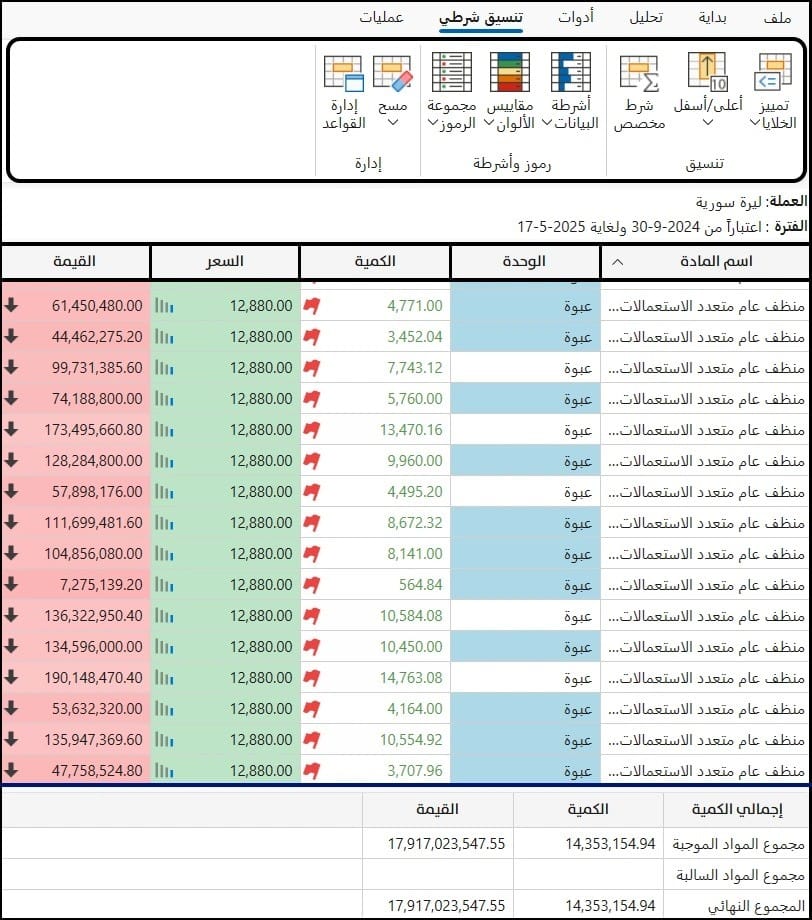
Task: Click the الكمية column header
Action: (375, 262)
